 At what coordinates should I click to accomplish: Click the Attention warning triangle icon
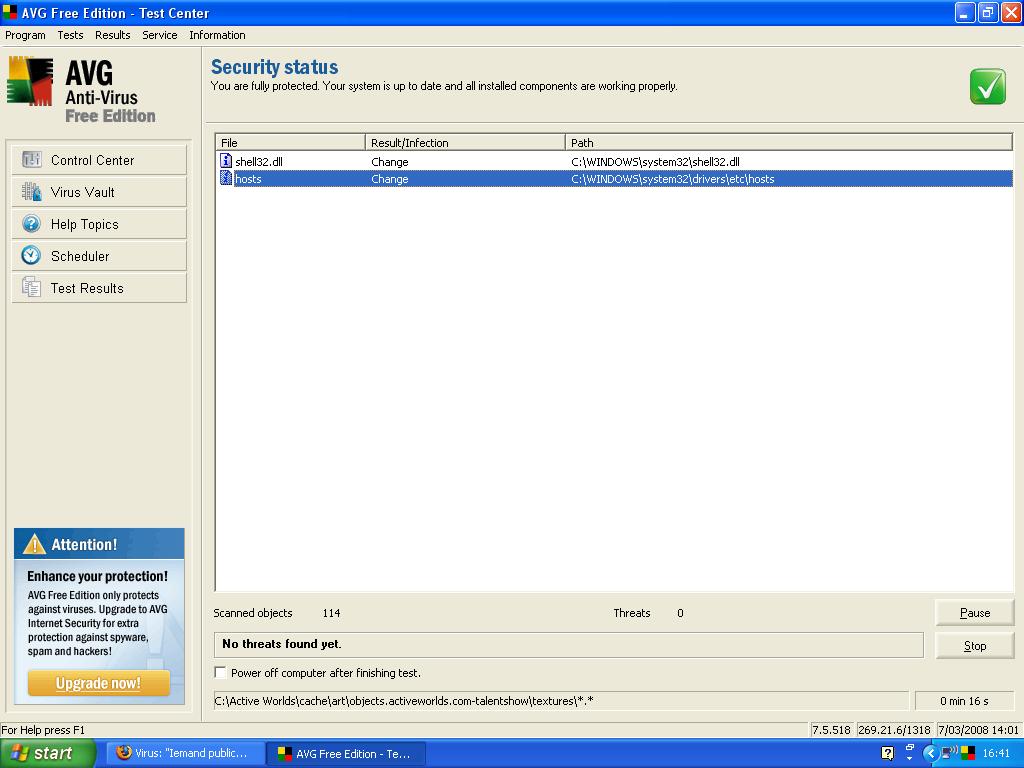point(34,543)
